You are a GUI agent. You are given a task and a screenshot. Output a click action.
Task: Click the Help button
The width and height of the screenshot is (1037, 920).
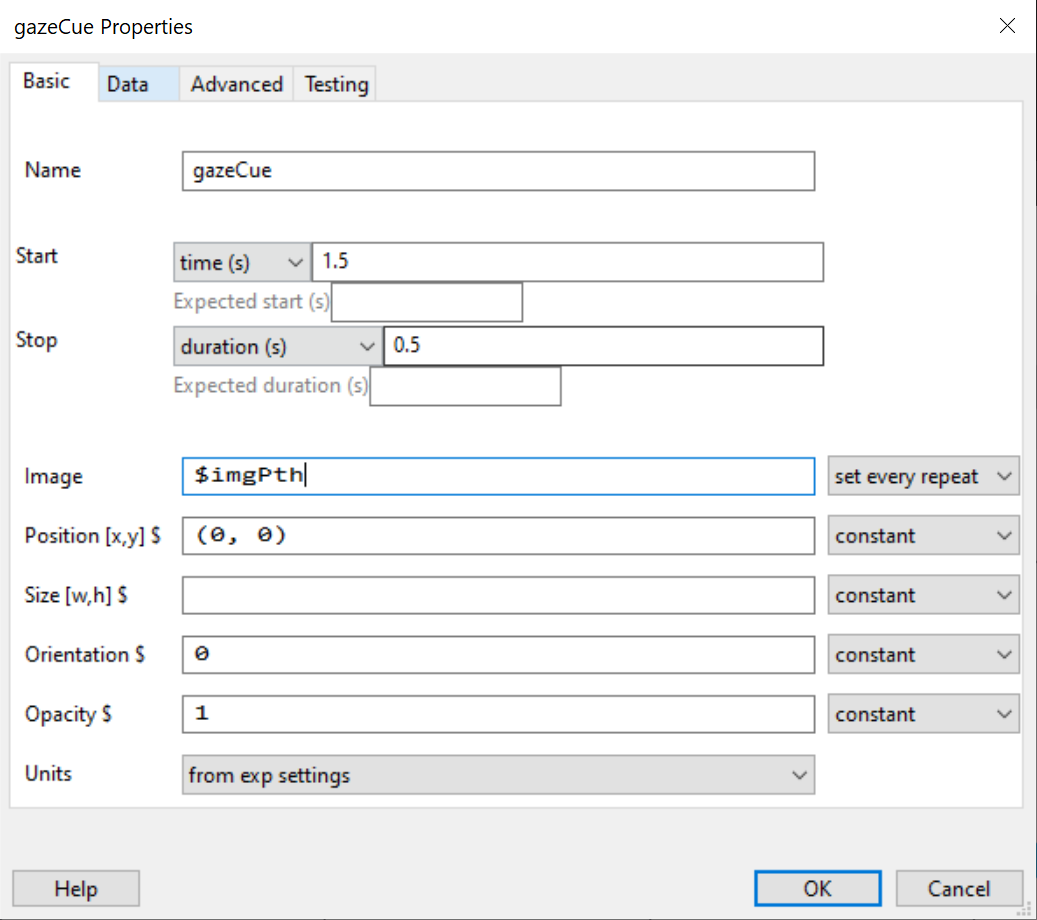tap(76, 889)
